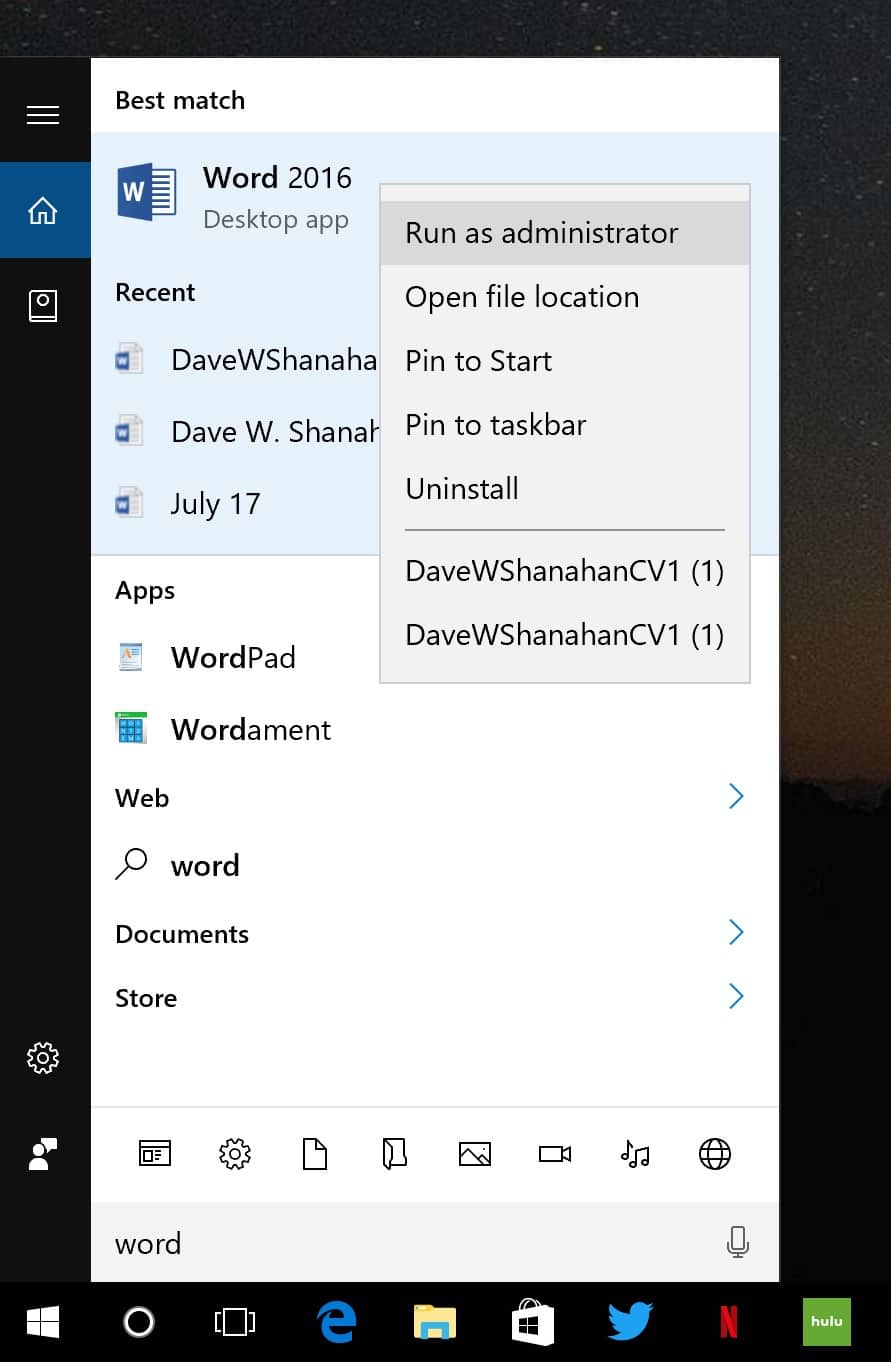Click the Web section heading
The width and height of the screenshot is (891, 1362).
click(142, 798)
